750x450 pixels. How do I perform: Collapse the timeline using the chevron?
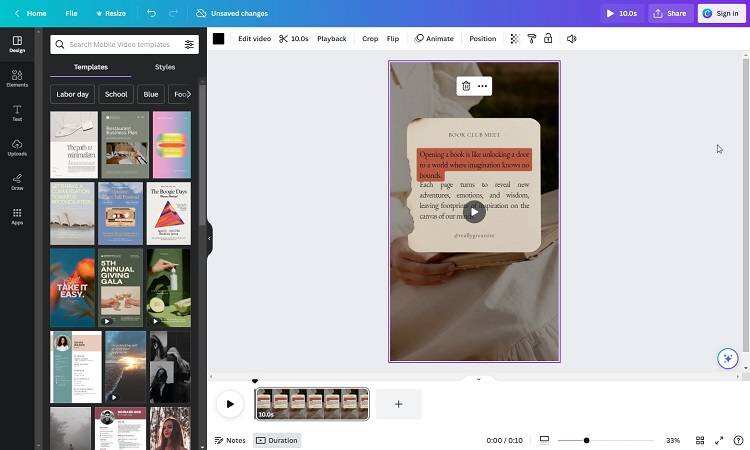pos(478,379)
